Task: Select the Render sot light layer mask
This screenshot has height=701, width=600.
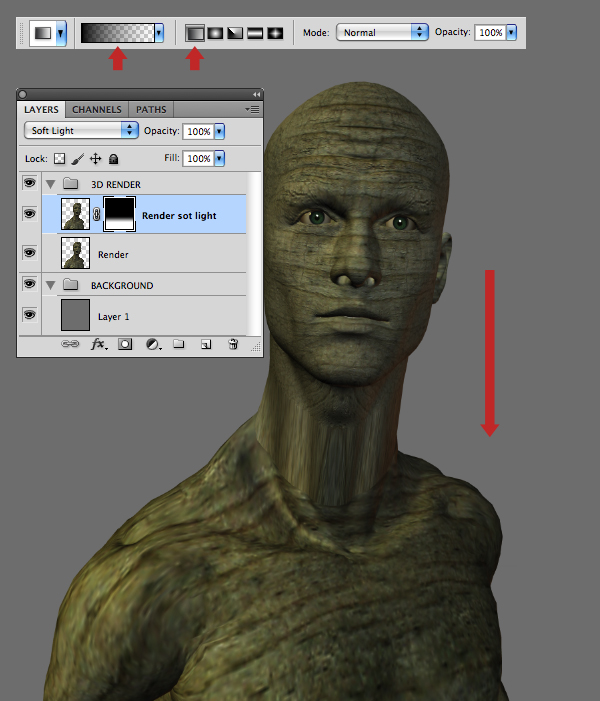Action: [x=119, y=214]
